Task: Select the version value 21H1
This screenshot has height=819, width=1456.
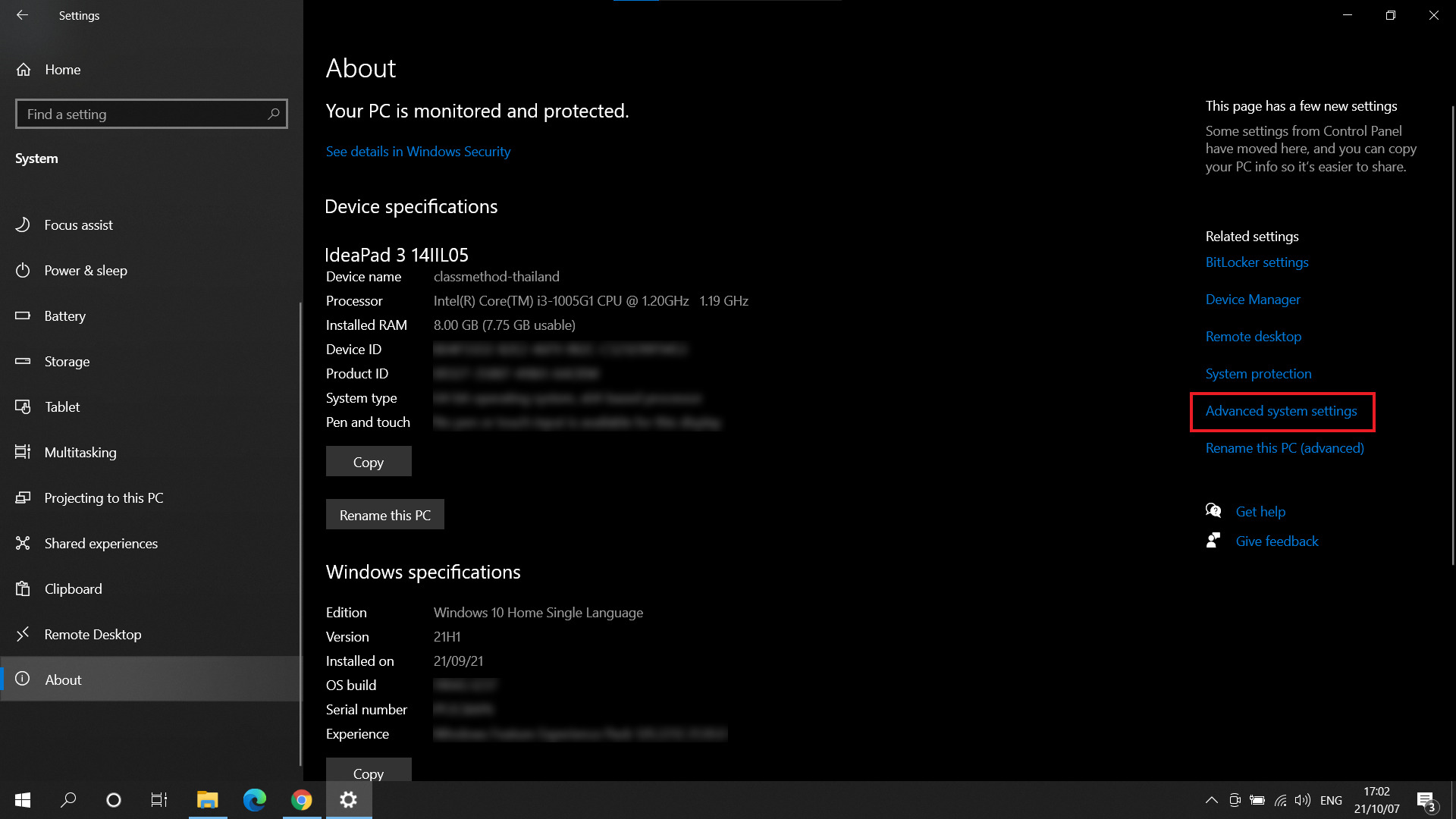Action: (447, 637)
